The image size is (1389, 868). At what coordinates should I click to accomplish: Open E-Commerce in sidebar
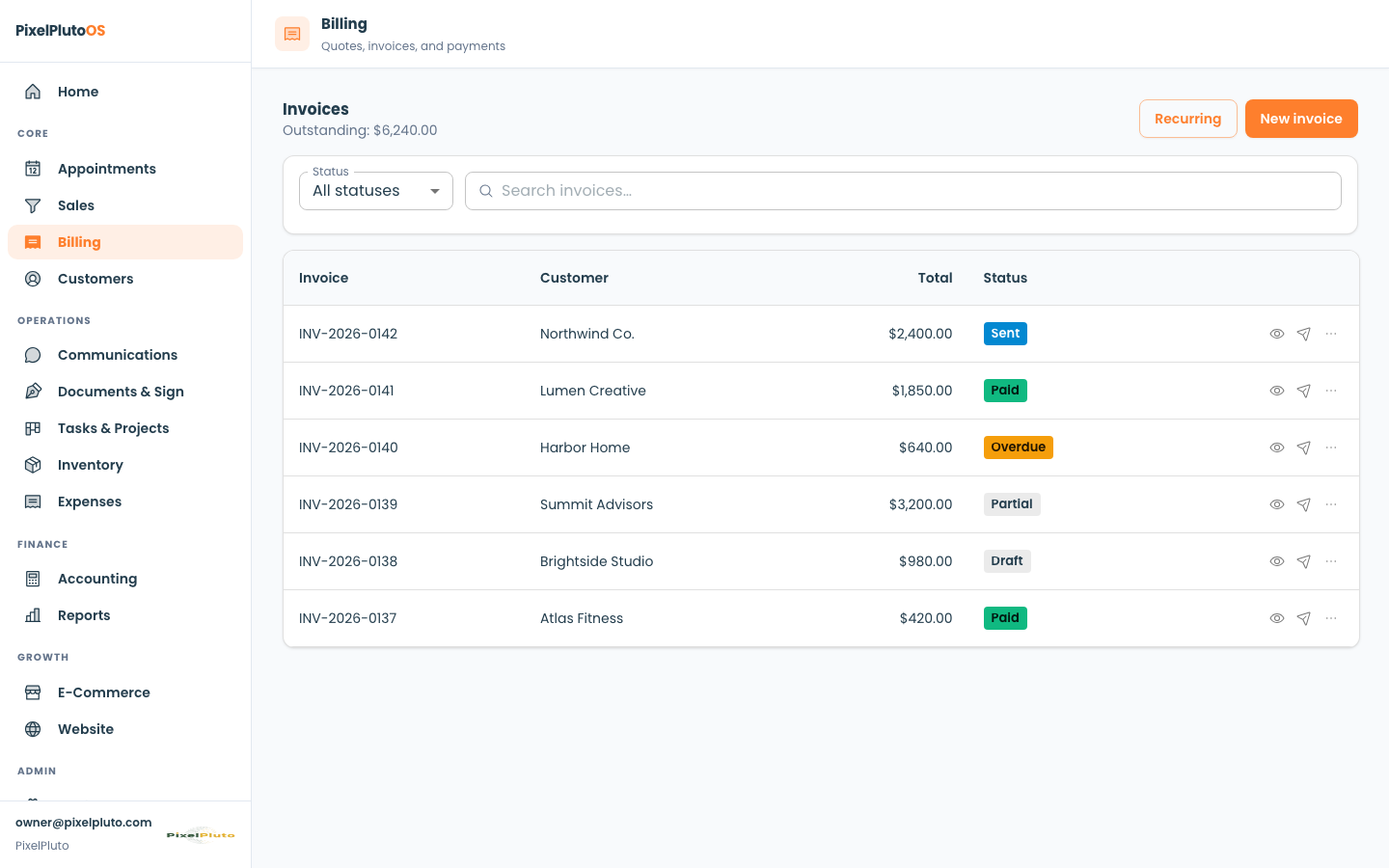tap(125, 692)
